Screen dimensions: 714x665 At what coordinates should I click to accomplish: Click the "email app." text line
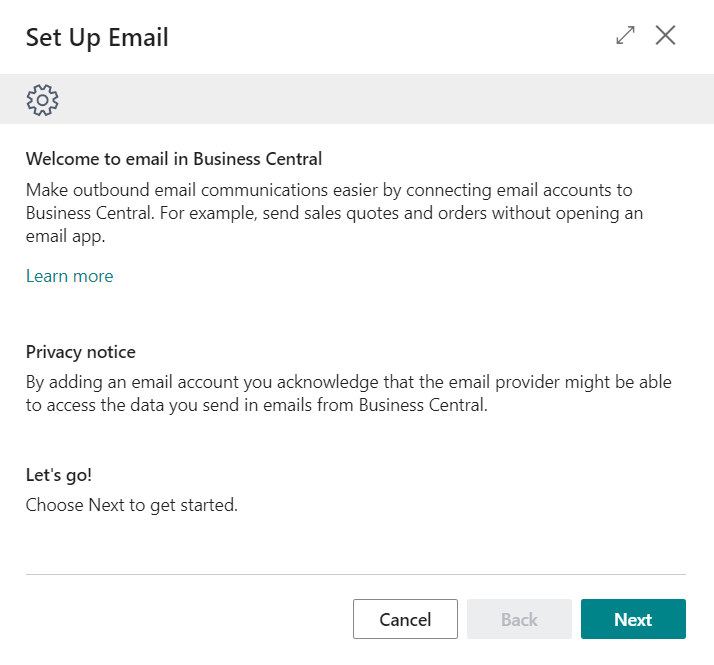(x=66, y=235)
